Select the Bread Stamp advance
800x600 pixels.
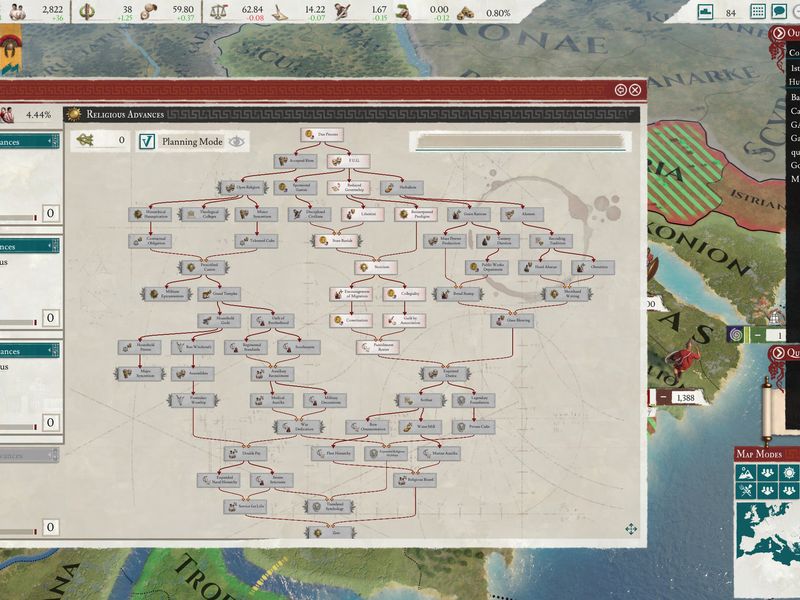(x=458, y=294)
